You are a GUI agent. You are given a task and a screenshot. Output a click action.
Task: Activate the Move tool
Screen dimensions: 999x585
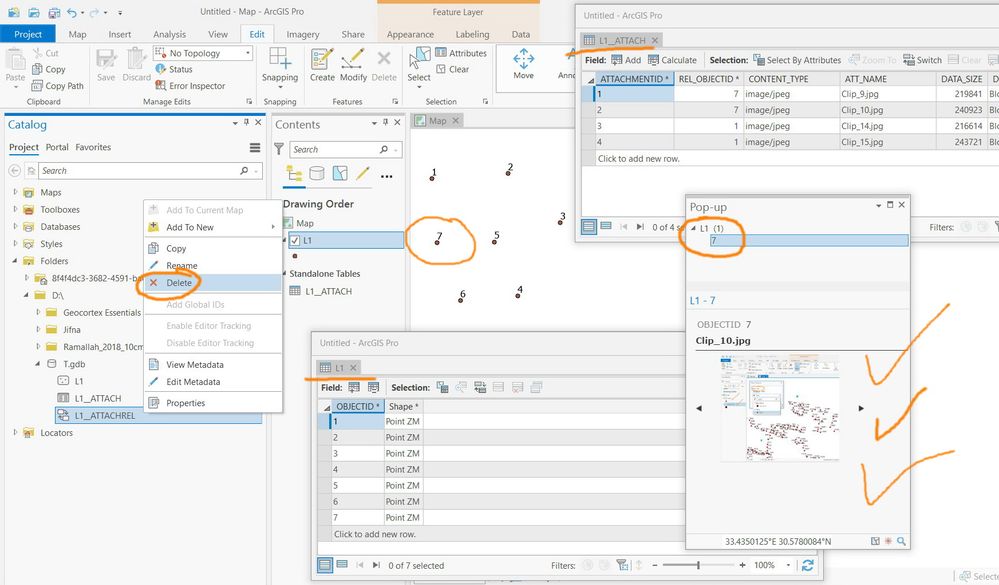523,64
